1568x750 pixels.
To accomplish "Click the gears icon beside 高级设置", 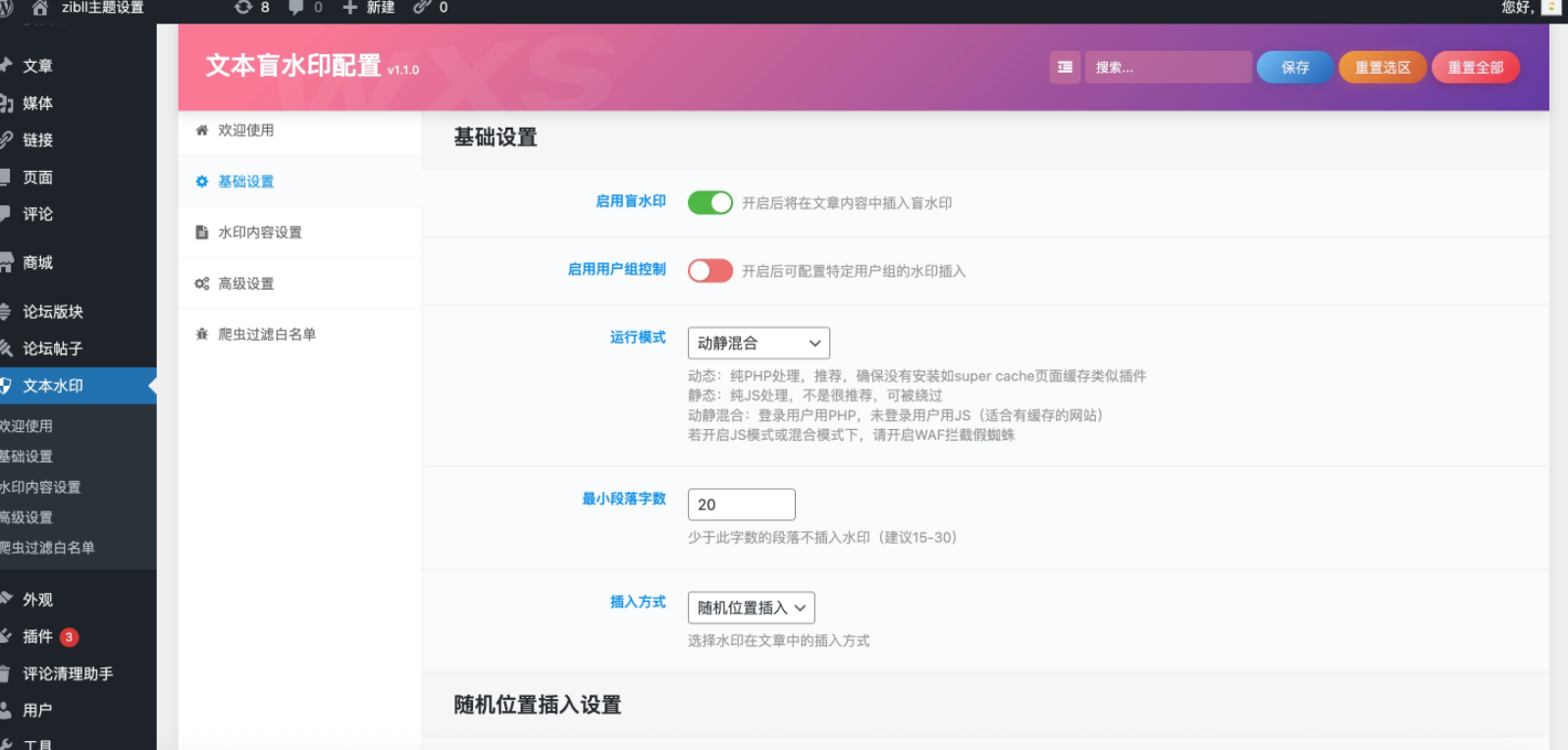I will [x=202, y=284].
